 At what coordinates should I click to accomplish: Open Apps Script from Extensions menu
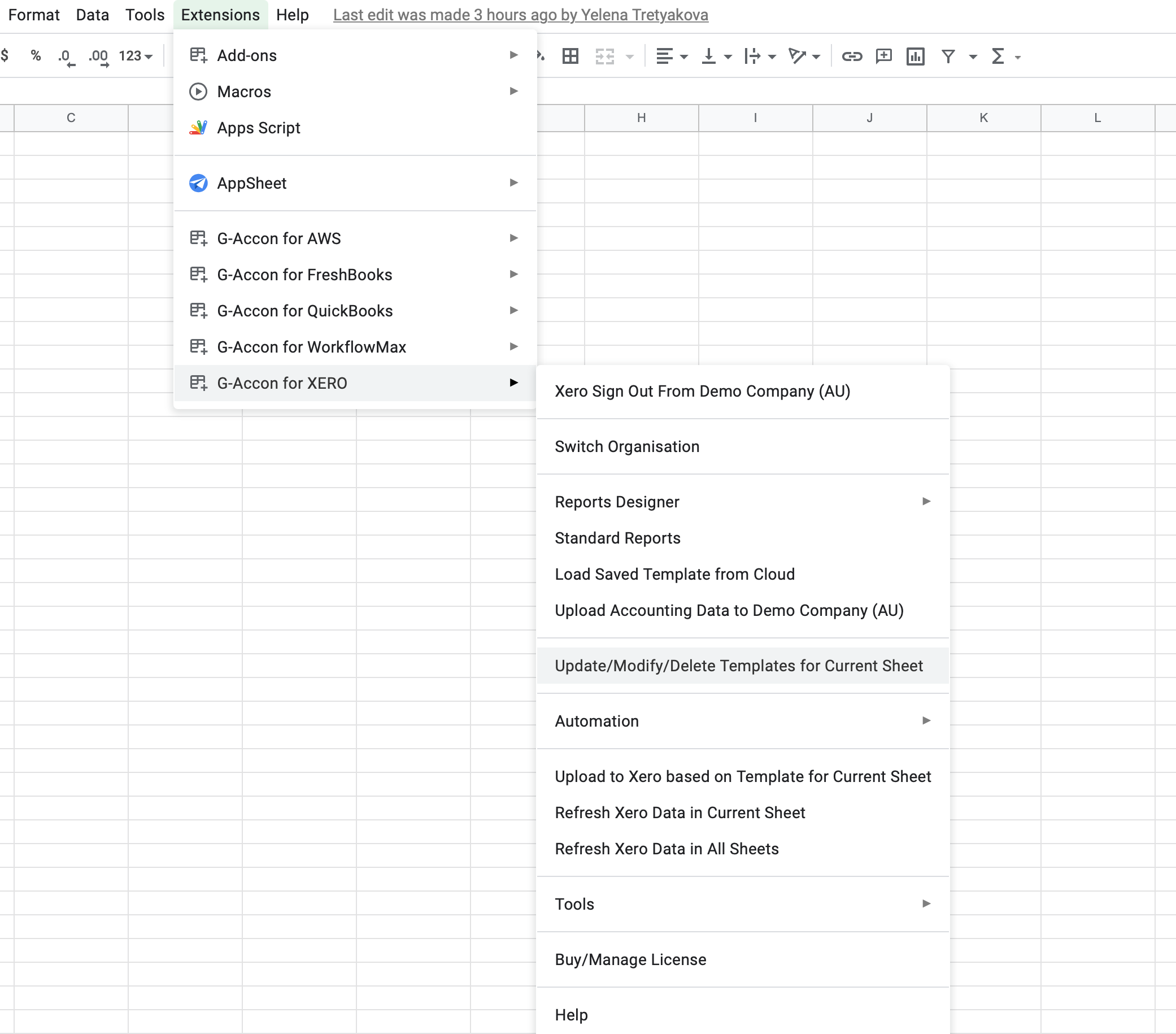(258, 128)
